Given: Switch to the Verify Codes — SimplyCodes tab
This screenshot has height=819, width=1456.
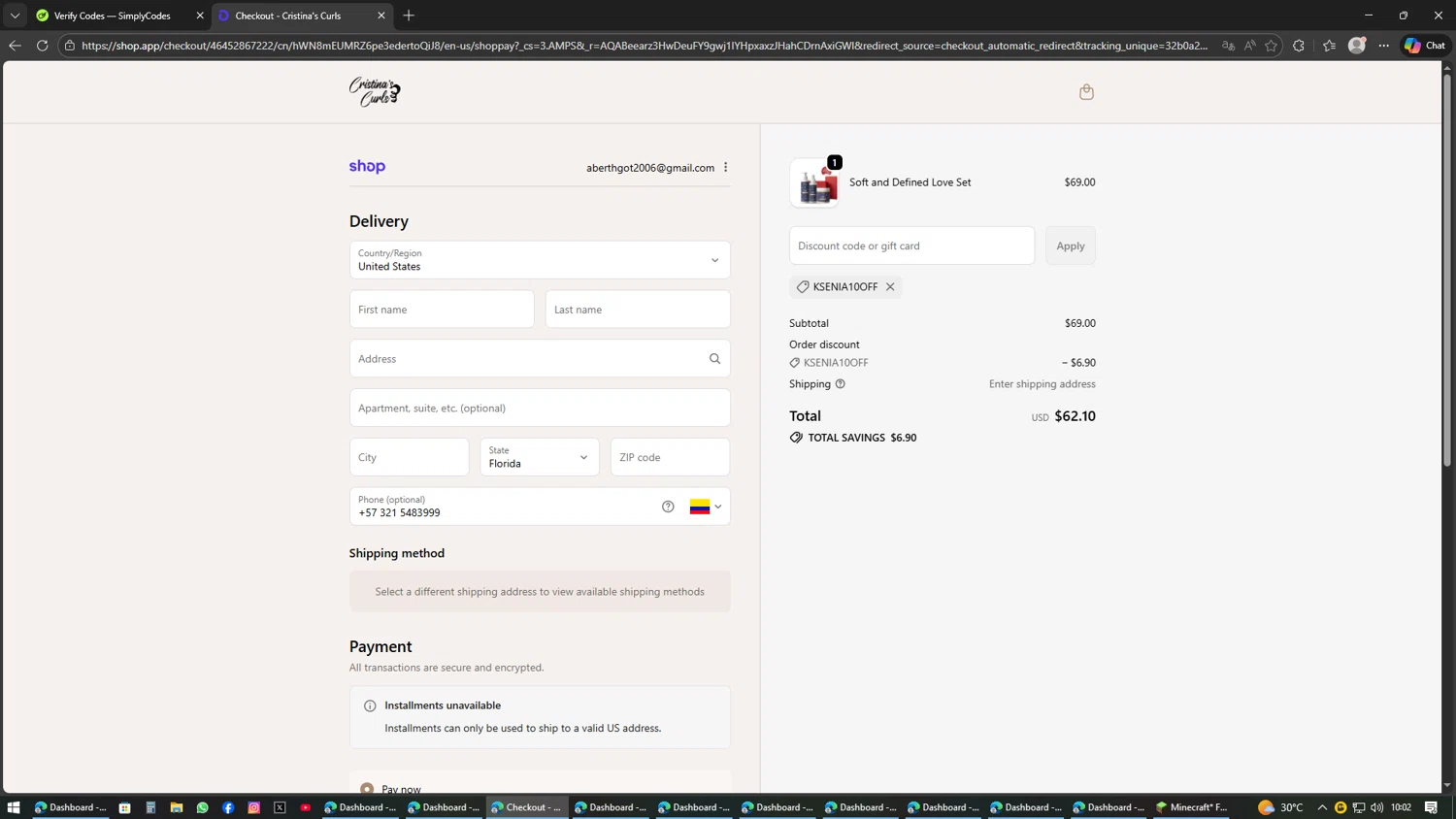Looking at the screenshot, I should 112,16.
